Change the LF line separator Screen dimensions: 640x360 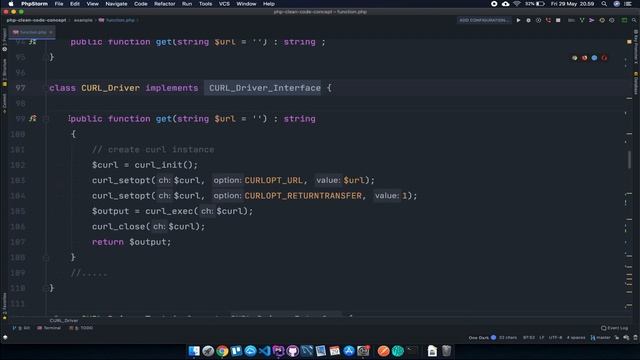[x=542, y=338]
